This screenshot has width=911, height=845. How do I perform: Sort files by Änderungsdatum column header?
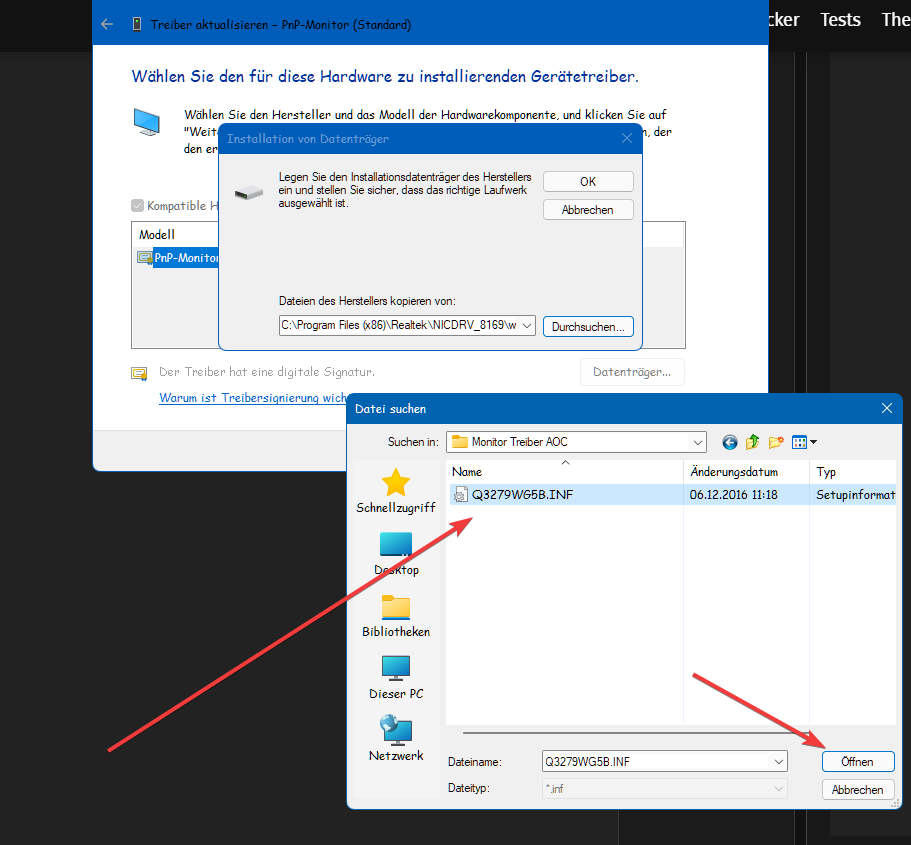746,472
